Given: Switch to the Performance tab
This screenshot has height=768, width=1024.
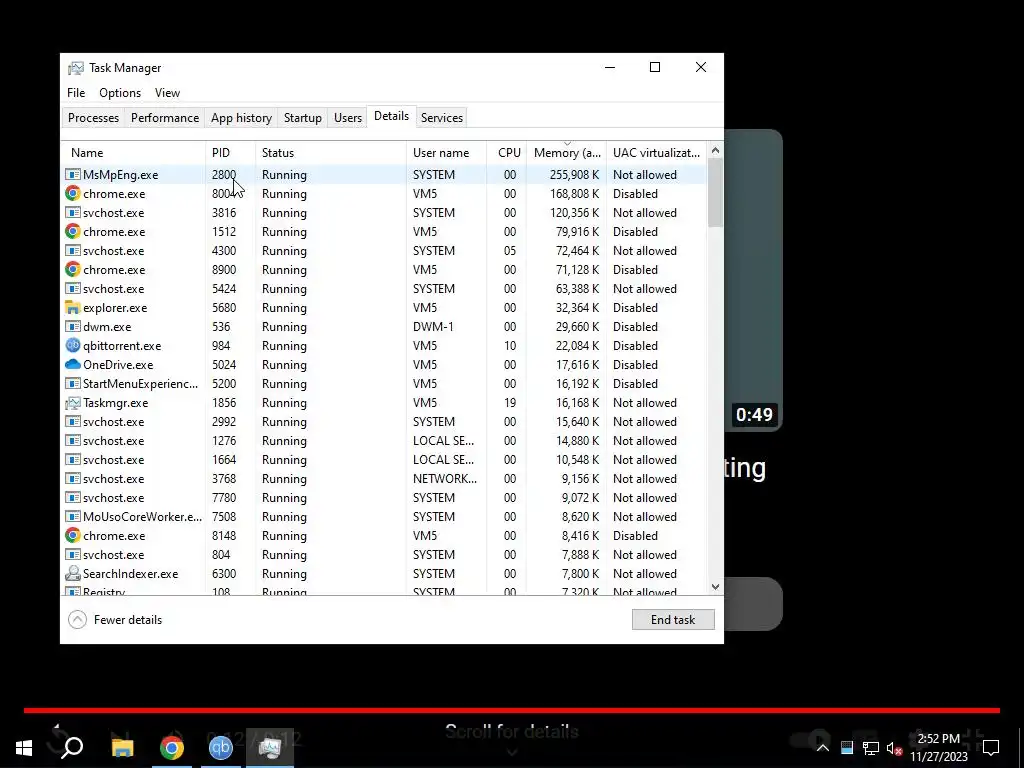Looking at the screenshot, I should pyautogui.click(x=165, y=118).
